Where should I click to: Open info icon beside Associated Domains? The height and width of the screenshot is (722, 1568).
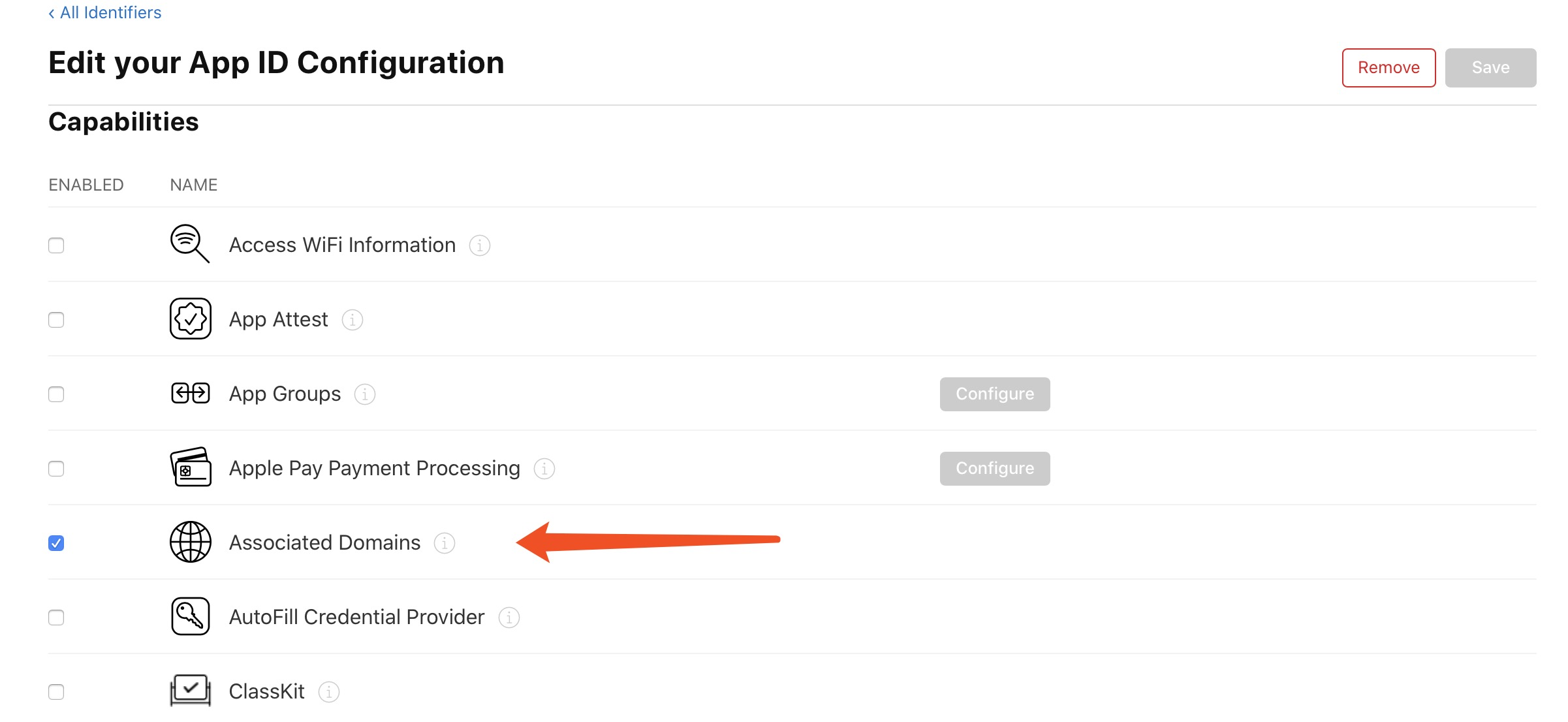tap(445, 543)
